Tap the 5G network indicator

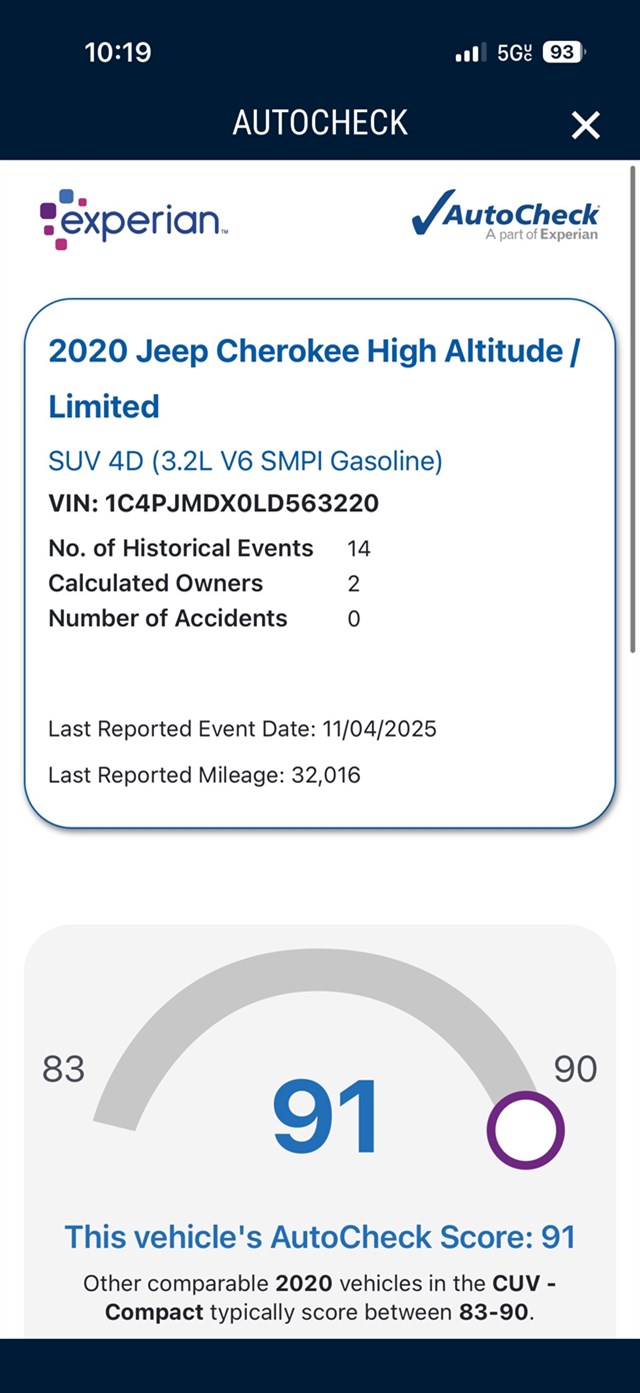(514, 53)
